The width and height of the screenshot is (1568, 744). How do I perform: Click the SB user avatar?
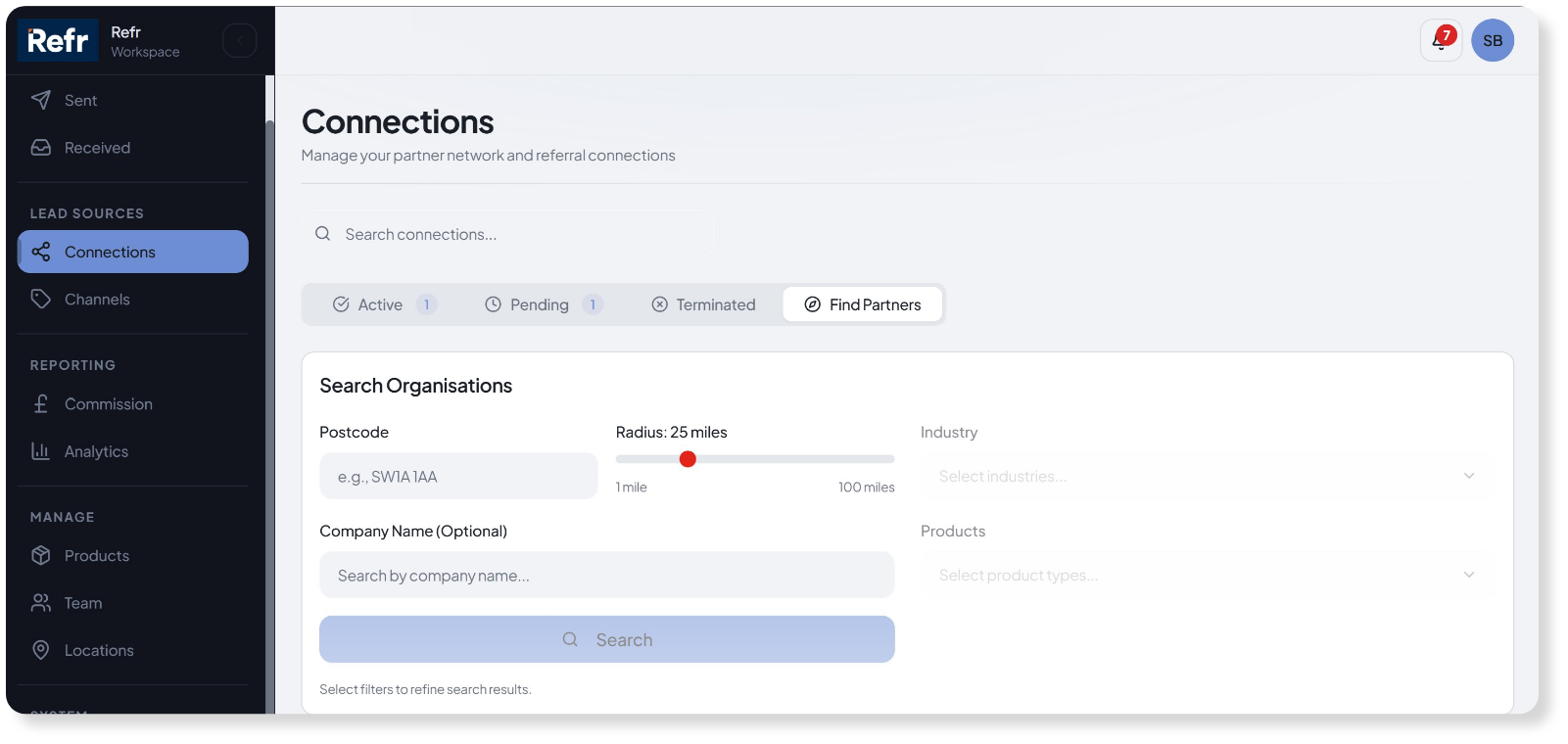pos(1493,41)
